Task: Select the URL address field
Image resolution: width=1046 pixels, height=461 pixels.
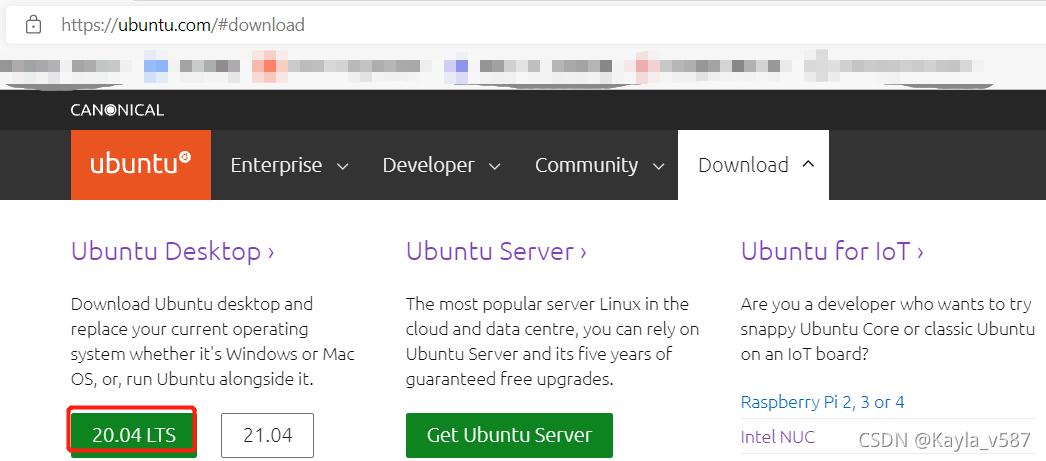Action: (x=527, y=25)
